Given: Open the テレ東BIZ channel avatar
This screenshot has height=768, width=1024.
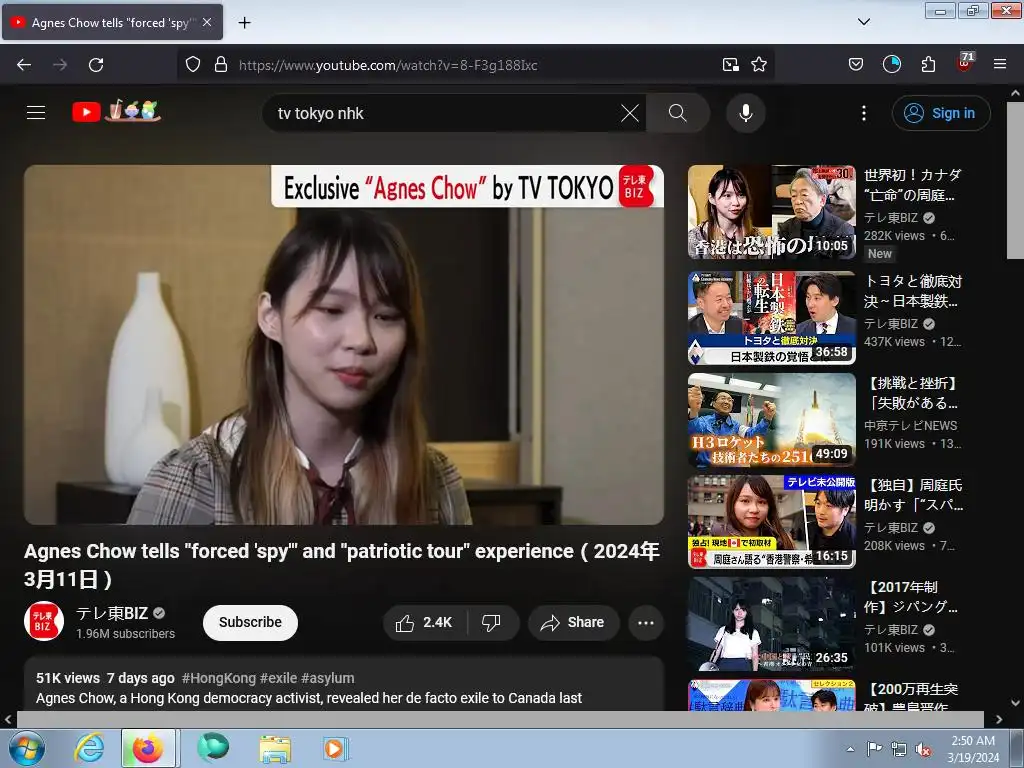Looking at the screenshot, I should (44, 621).
